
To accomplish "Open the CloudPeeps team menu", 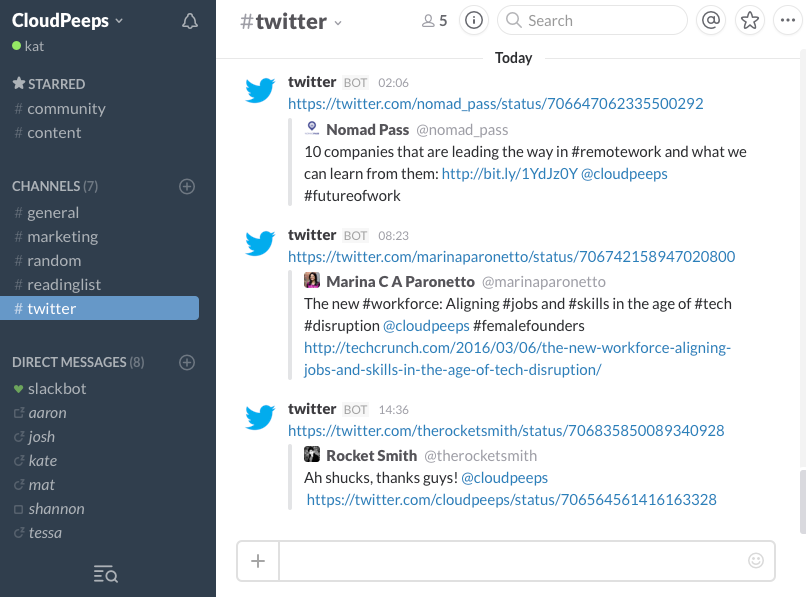I will click(67, 21).
